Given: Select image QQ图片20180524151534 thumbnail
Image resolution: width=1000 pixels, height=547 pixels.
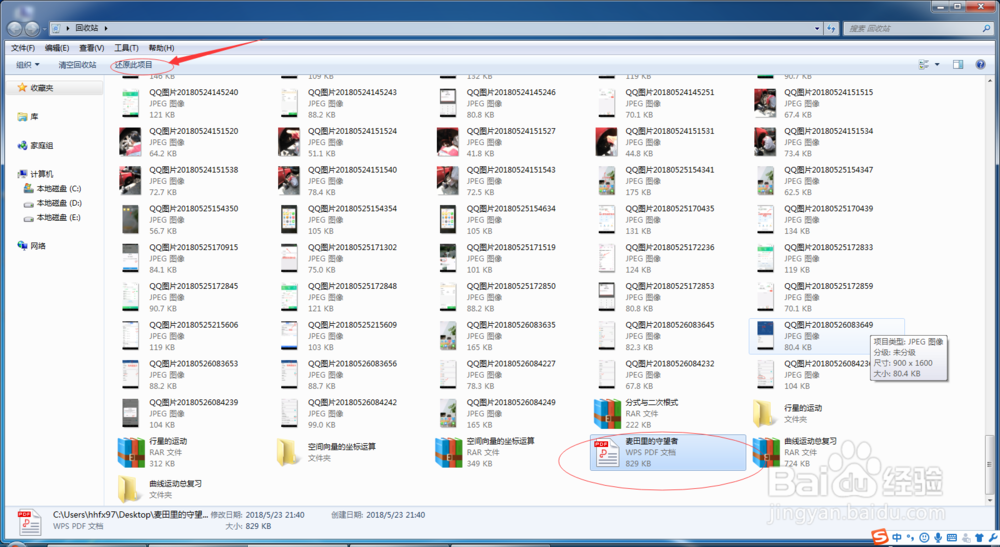Looking at the screenshot, I should pyautogui.click(x=765, y=142).
